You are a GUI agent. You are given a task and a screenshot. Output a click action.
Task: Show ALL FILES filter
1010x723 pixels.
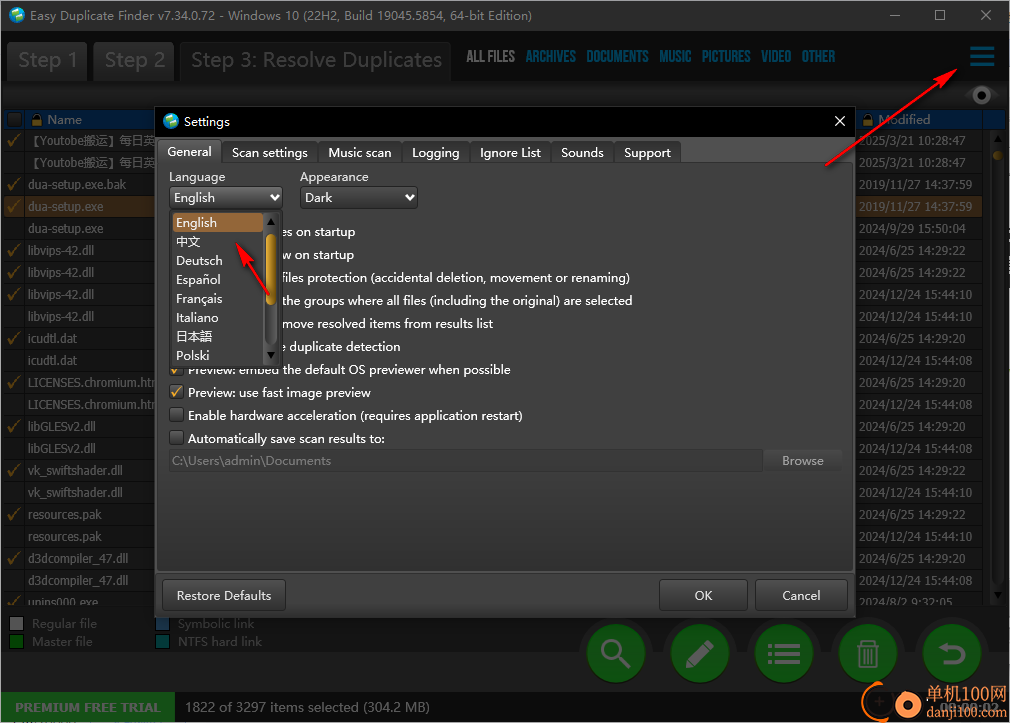(x=490, y=57)
